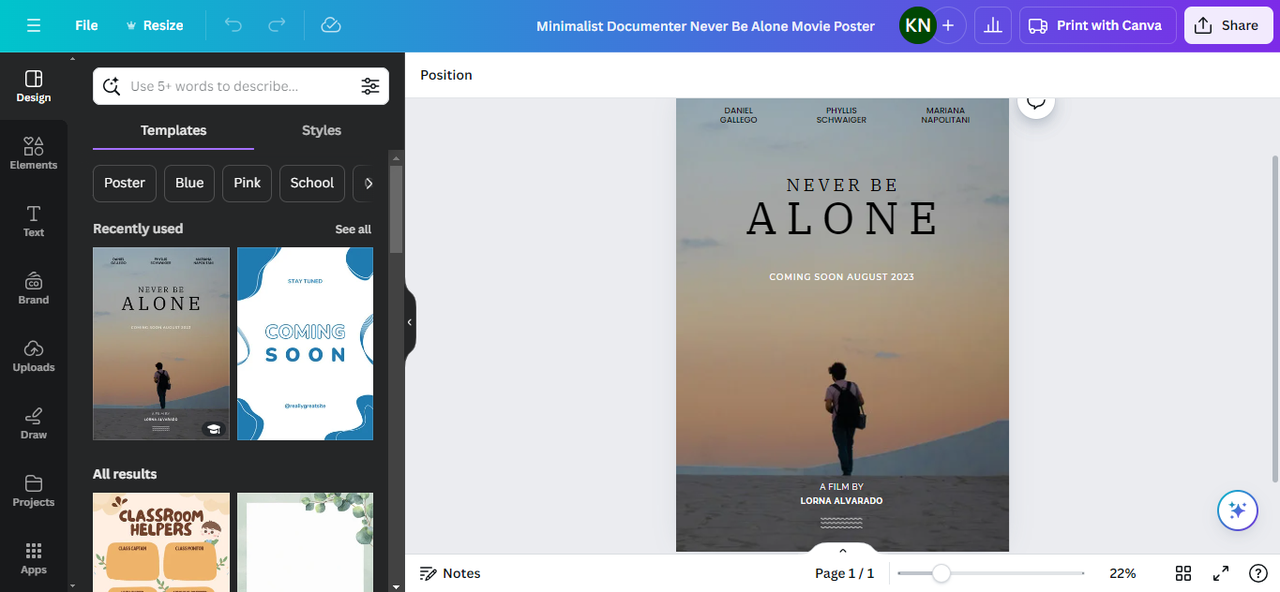1280x592 pixels.
Task: Open the Projects side panel
Action: pyautogui.click(x=33, y=490)
